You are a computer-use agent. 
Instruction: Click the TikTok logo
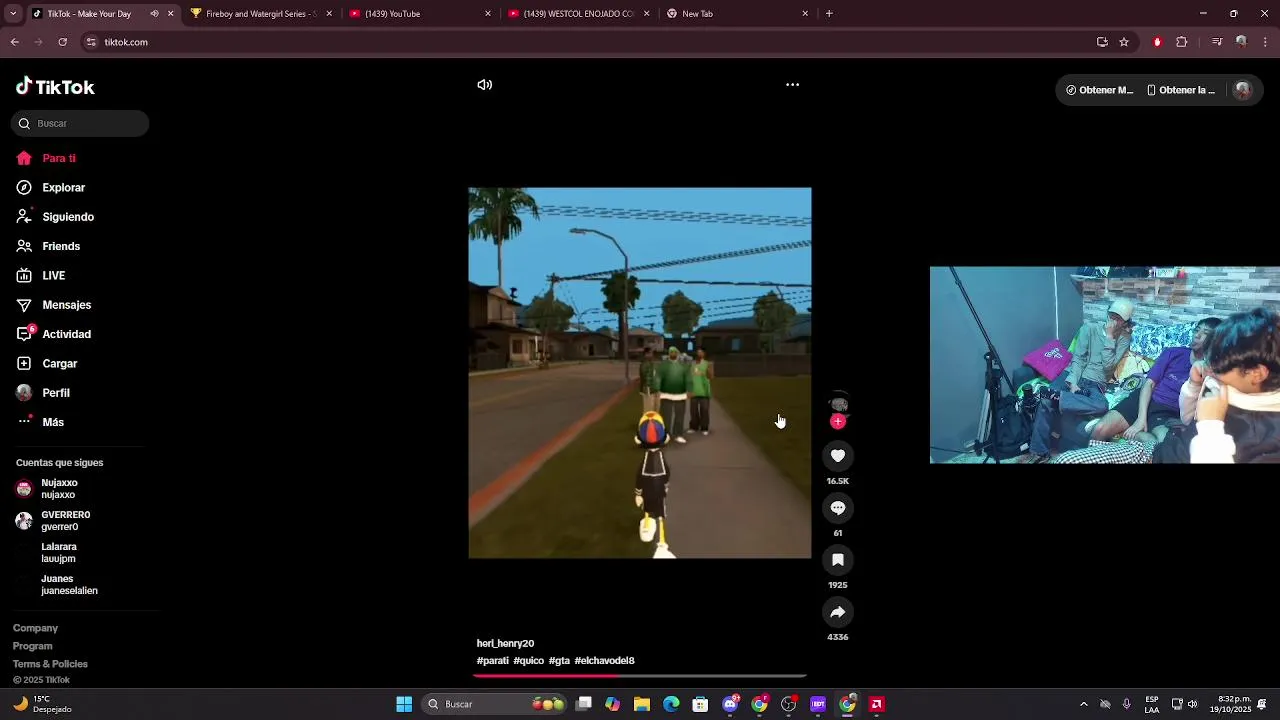(x=55, y=87)
